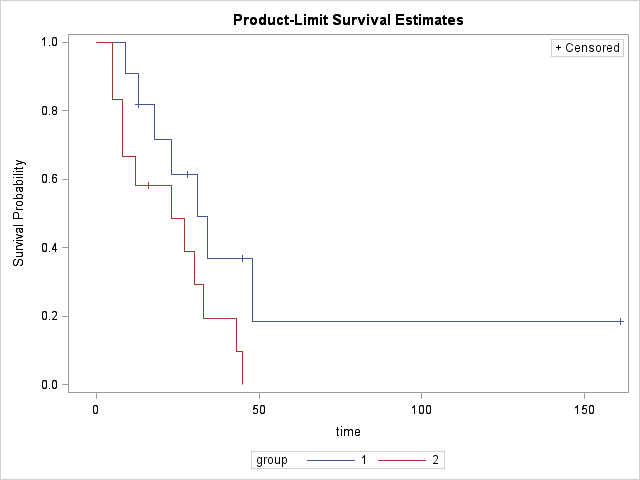The width and height of the screenshot is (640, 480).
Task: Click the time x-axis label
Action: coord(348,431)
